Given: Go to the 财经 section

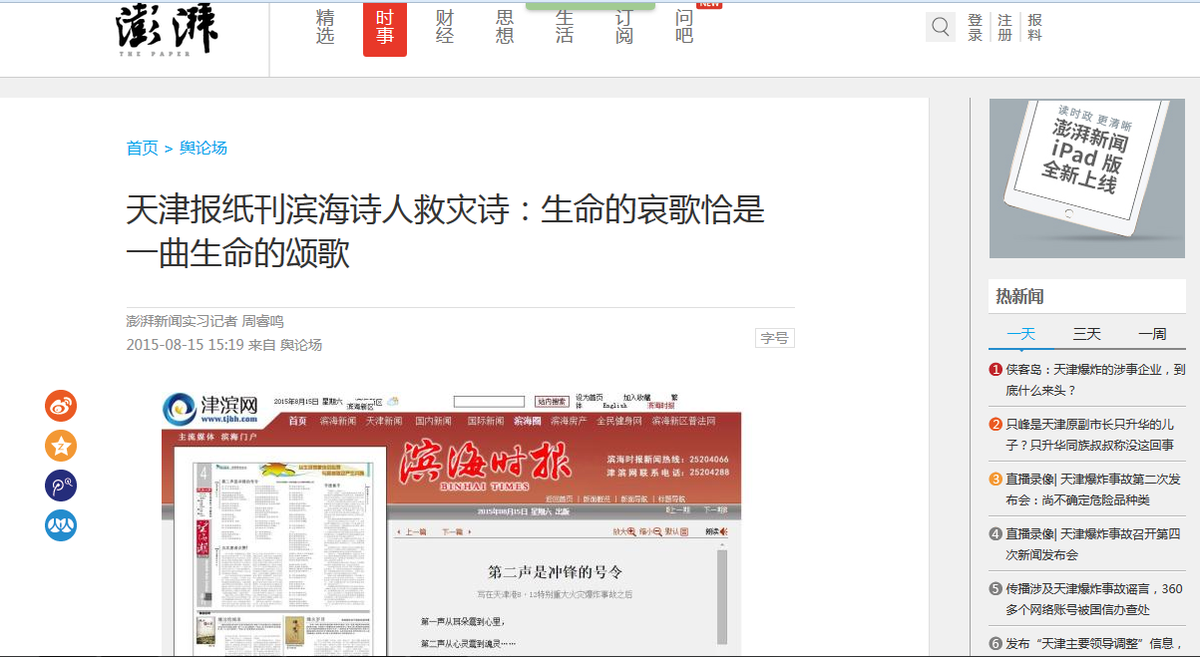Looking at the screenshot, I should pyautogui.click(x=445, y=27).
